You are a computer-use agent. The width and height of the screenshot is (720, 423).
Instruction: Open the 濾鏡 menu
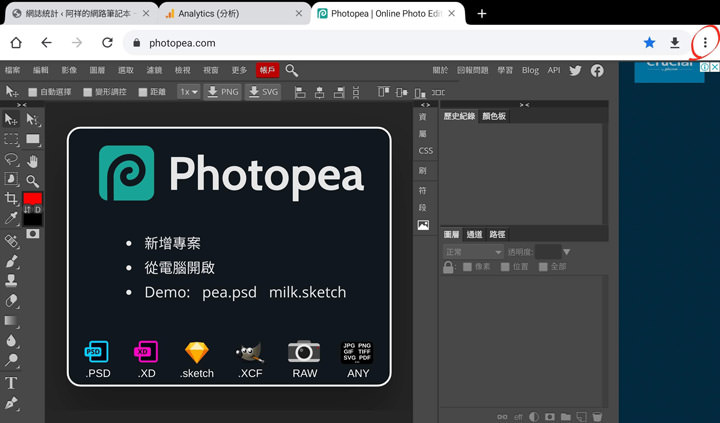tap(154, 70)
